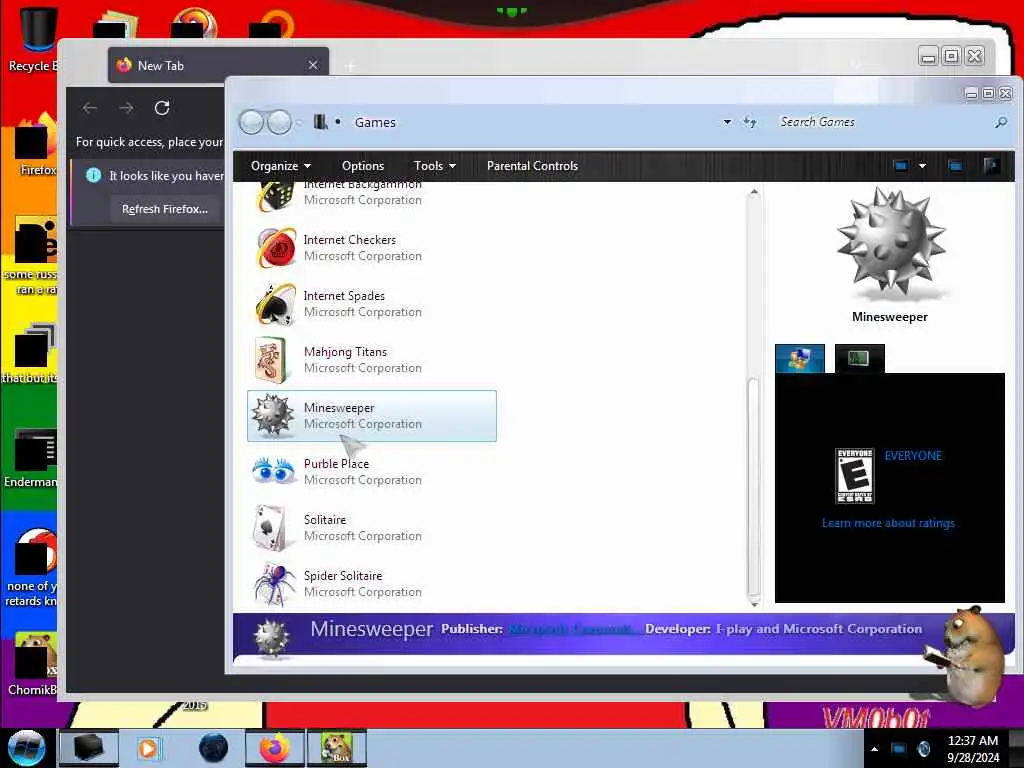Select the Firefox New Tab tab
This screenshot has height=768, width=1024.
(218, 65)
